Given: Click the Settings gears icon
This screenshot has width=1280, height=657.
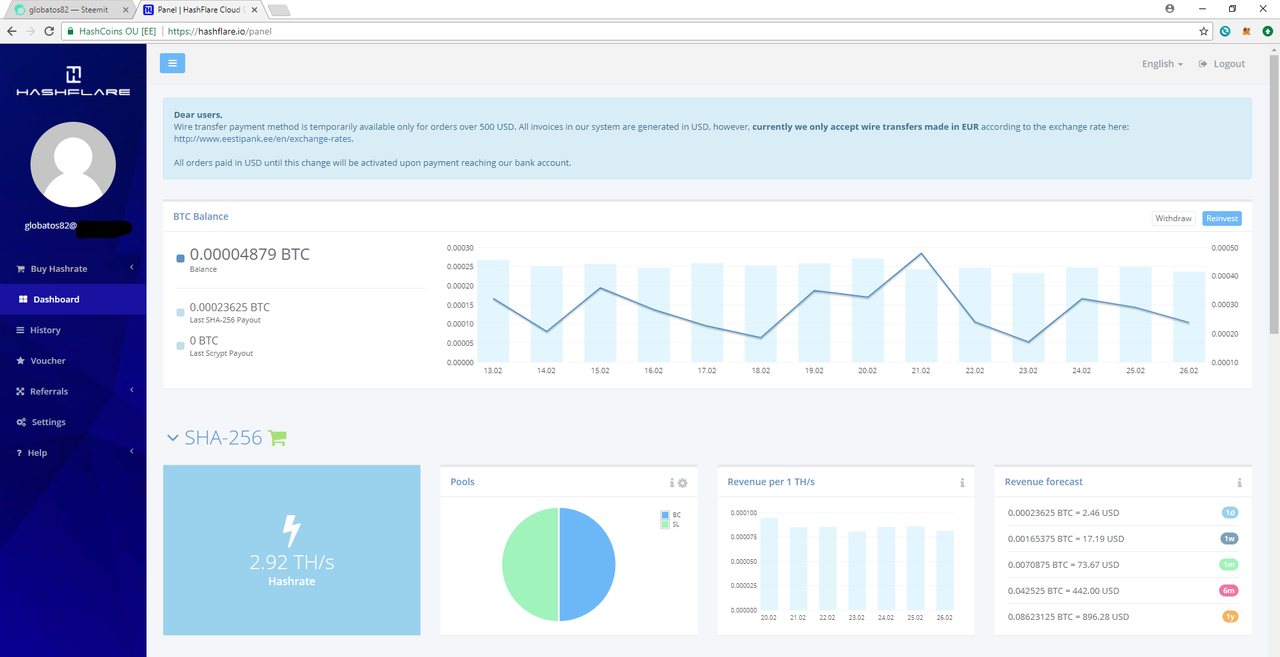Looking at the screenshot, I should [x=22, y=422].
